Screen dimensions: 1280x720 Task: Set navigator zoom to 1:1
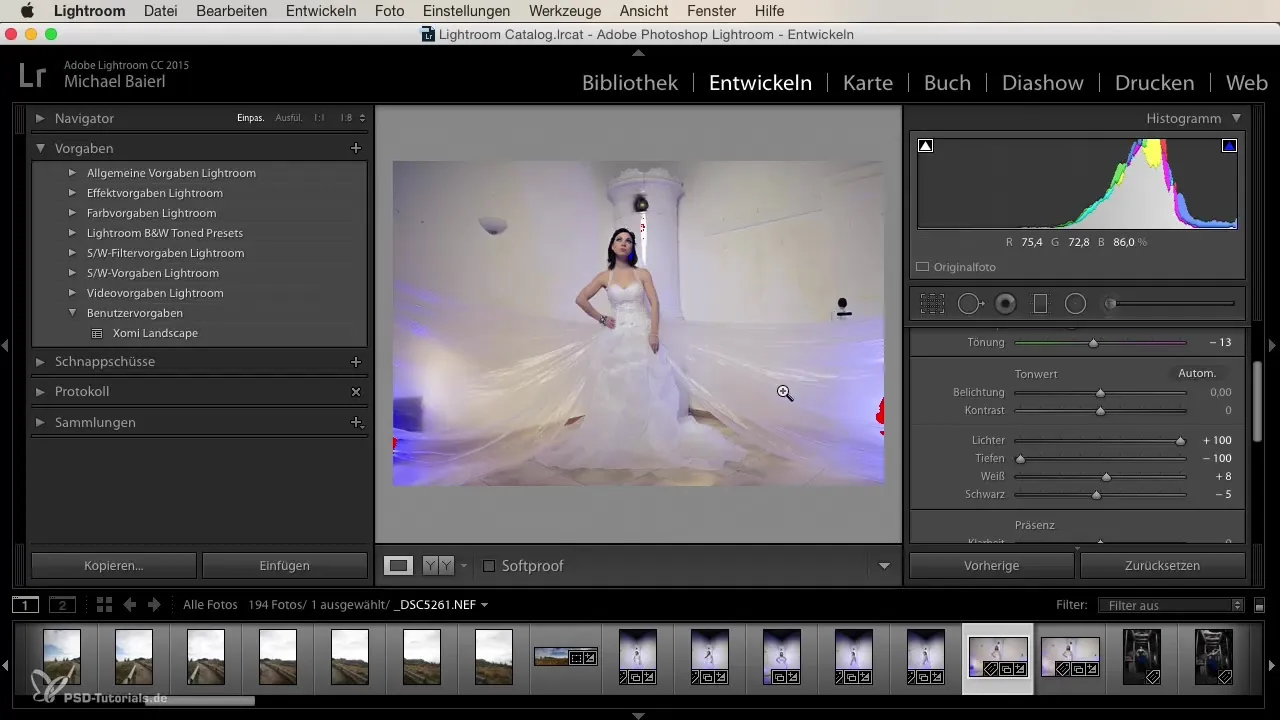tap(319, 118)
